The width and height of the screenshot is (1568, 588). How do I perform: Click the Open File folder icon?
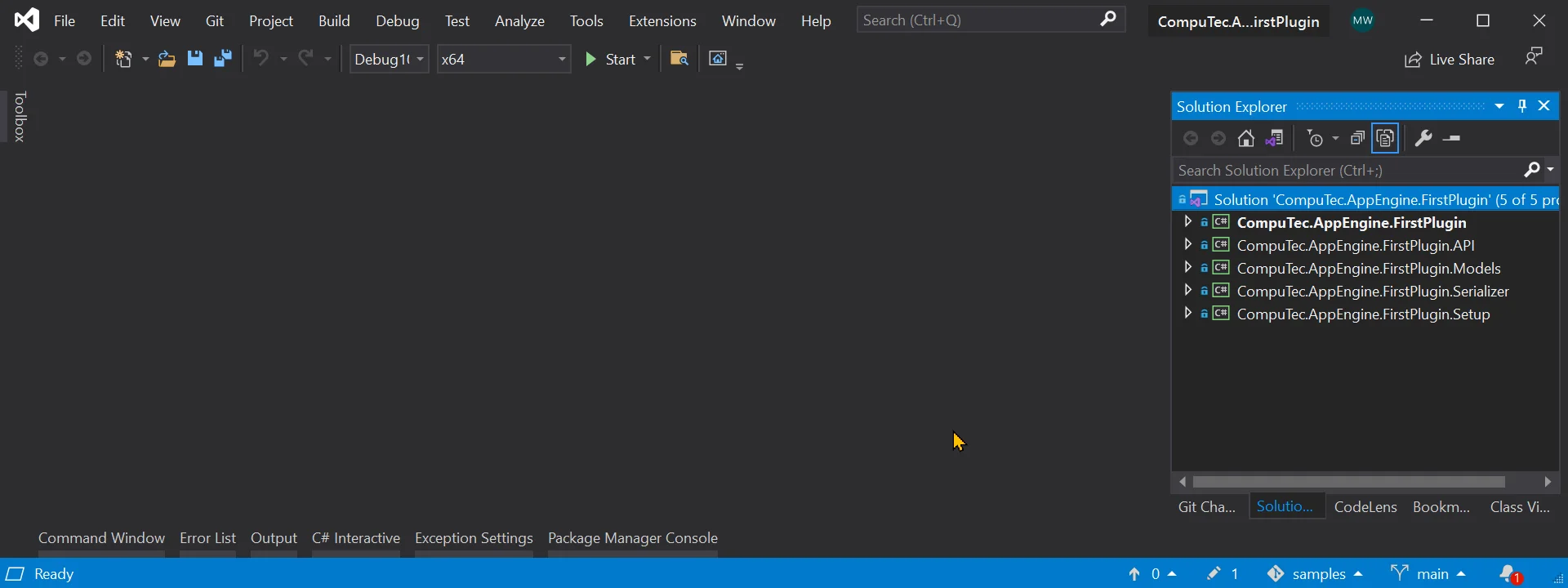click(x=167, y=59)
